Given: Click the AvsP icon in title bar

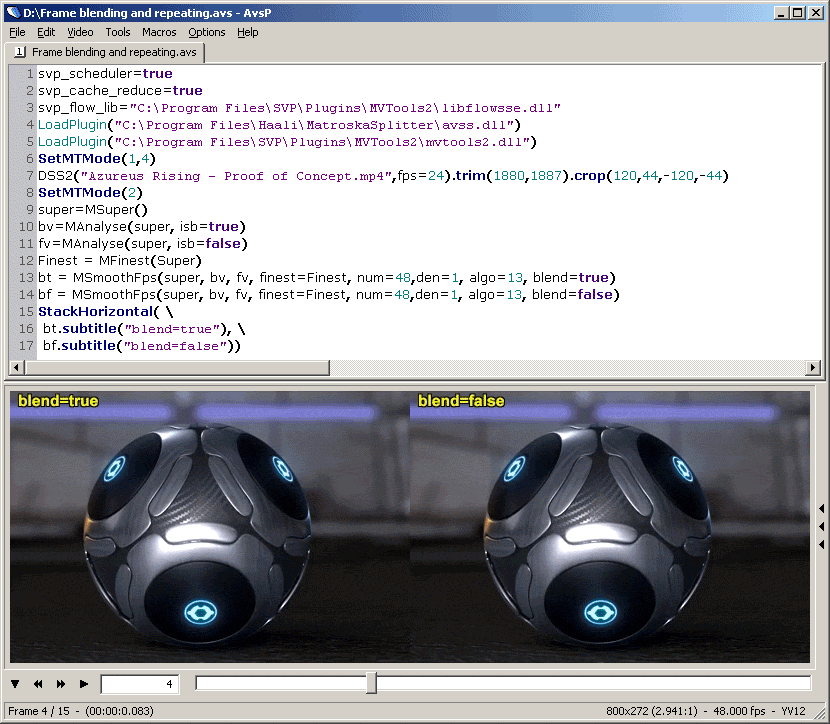Looking at the screenshot, I should [x=12, y=11].
